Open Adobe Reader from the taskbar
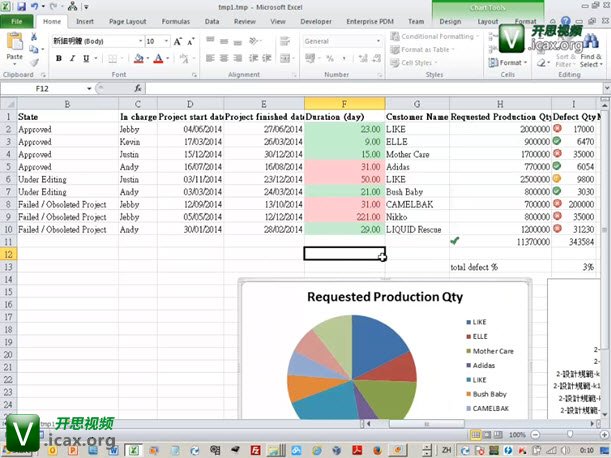The height and width of the screenshot is (458, 611). click(x=357, y=450)
